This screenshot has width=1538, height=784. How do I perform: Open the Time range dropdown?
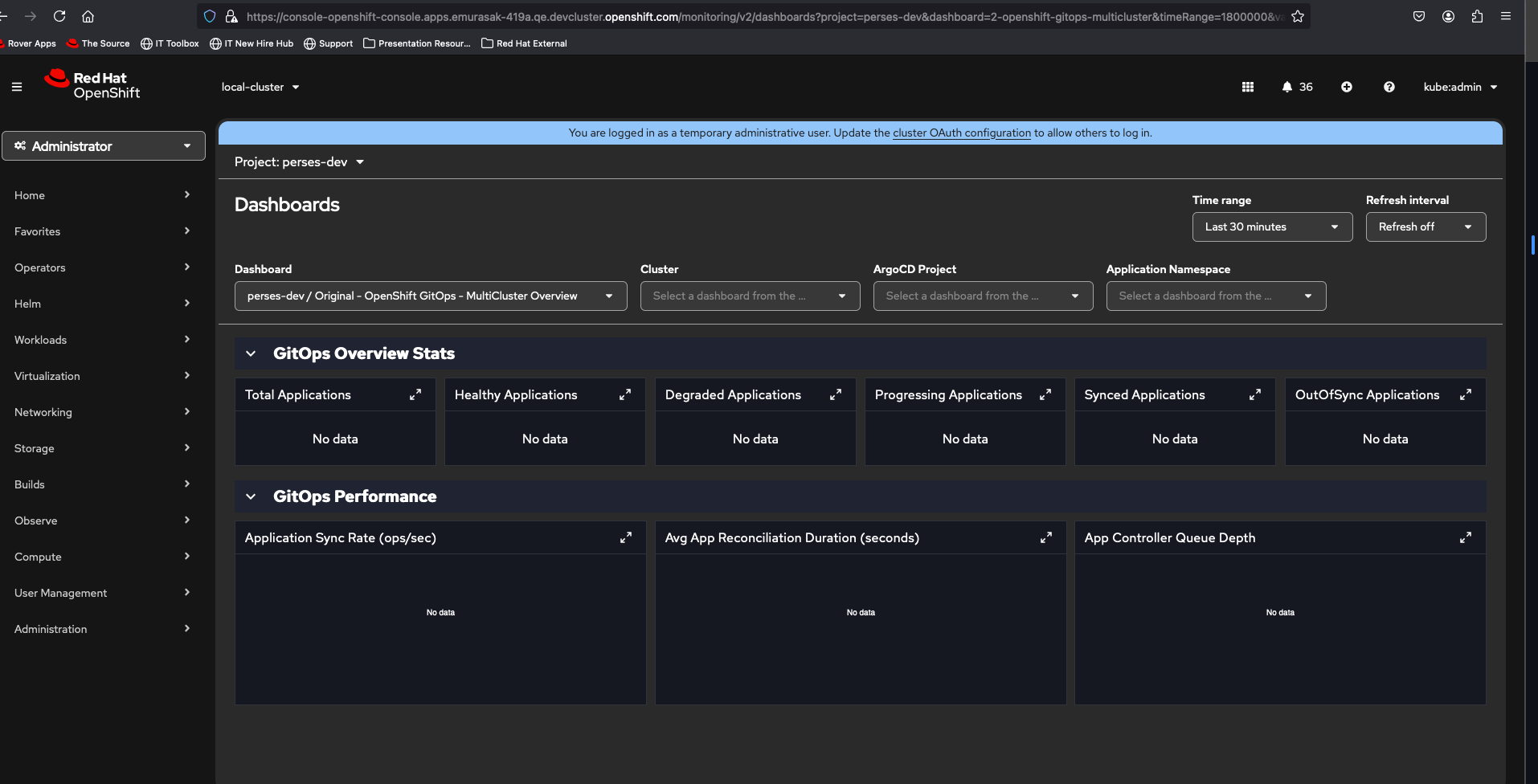(x=1272, y=227)
